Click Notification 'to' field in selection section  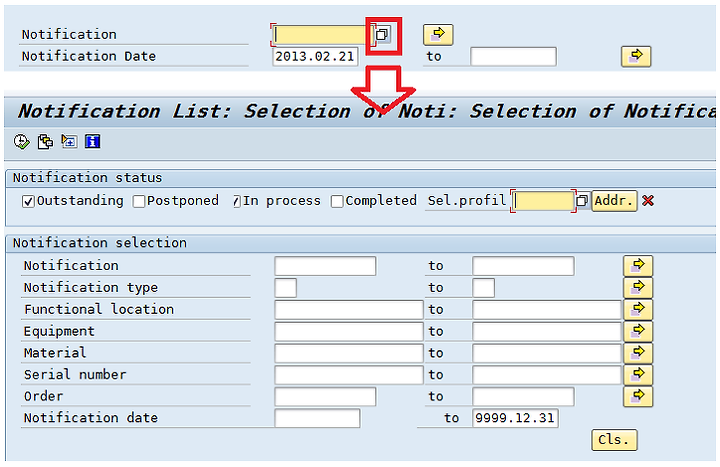[x=523, y=266]
